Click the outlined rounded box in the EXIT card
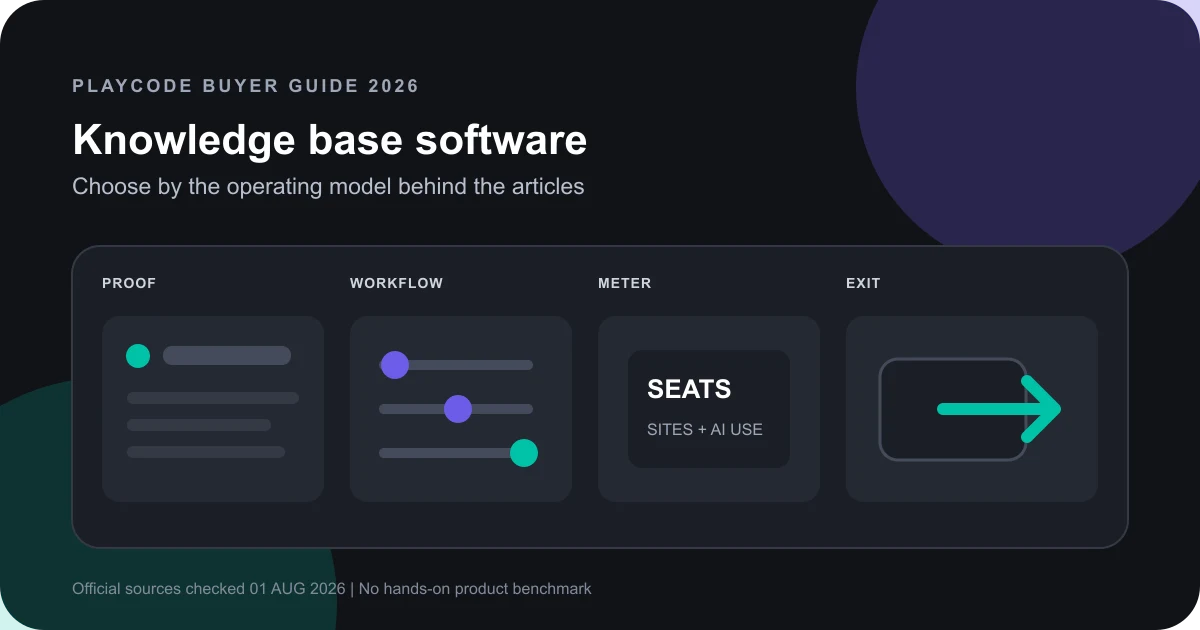 [x=953, y=409]
